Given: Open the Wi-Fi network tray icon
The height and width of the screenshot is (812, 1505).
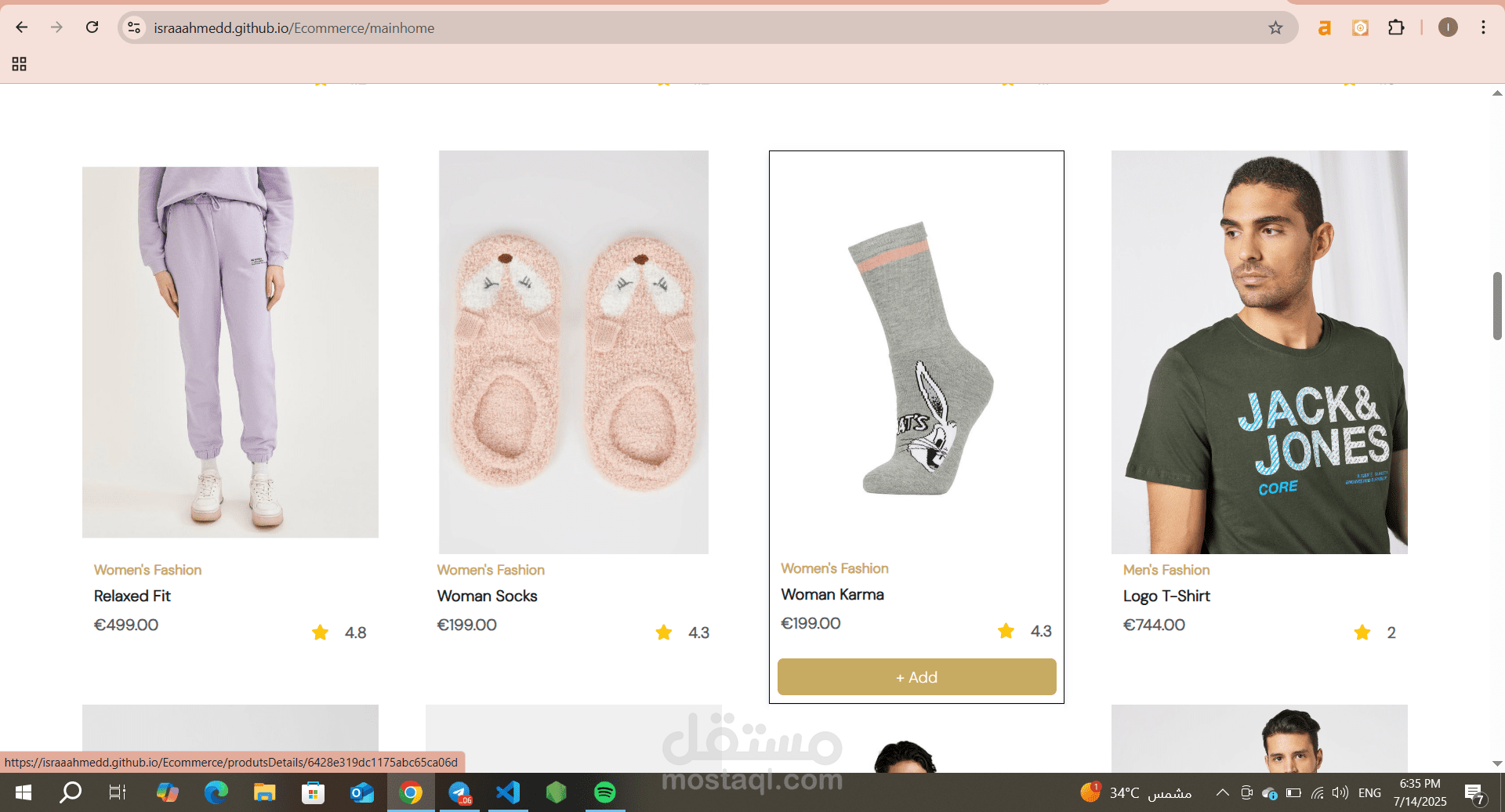Looking at the screenshot, I should click(1317, 792).
